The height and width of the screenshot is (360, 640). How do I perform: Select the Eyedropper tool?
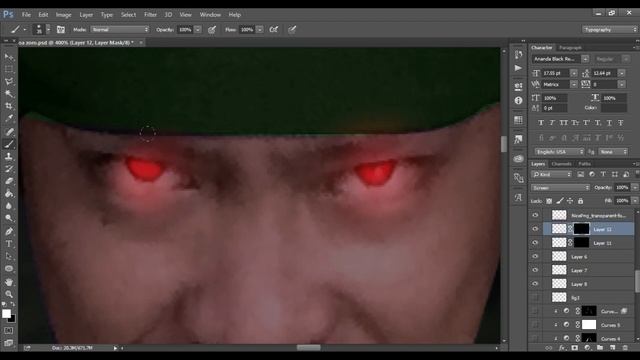[9, 119]
